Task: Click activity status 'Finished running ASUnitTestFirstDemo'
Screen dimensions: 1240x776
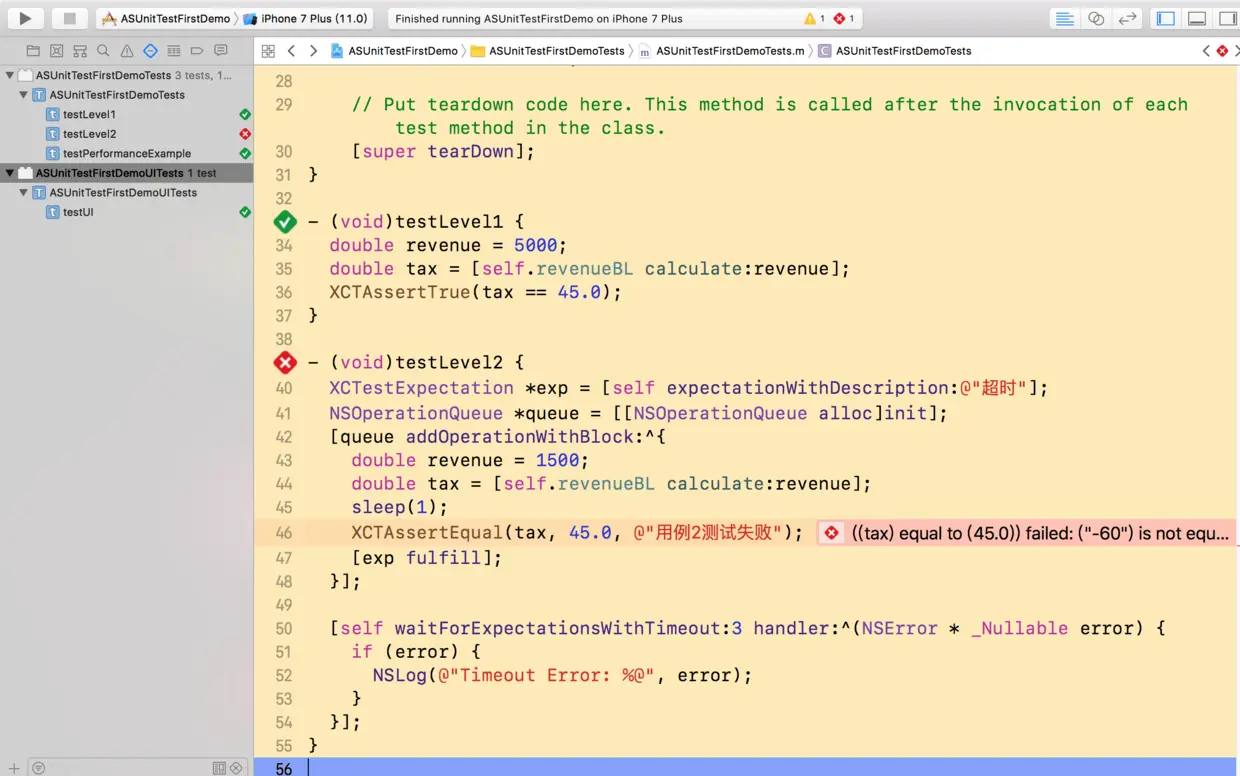Action: coord(539,18)
